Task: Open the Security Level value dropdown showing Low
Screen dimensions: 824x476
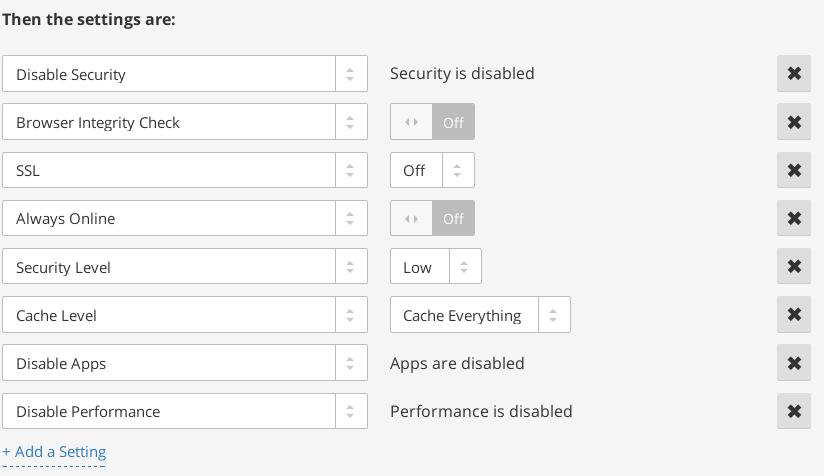Action: (x=436, y=267)
